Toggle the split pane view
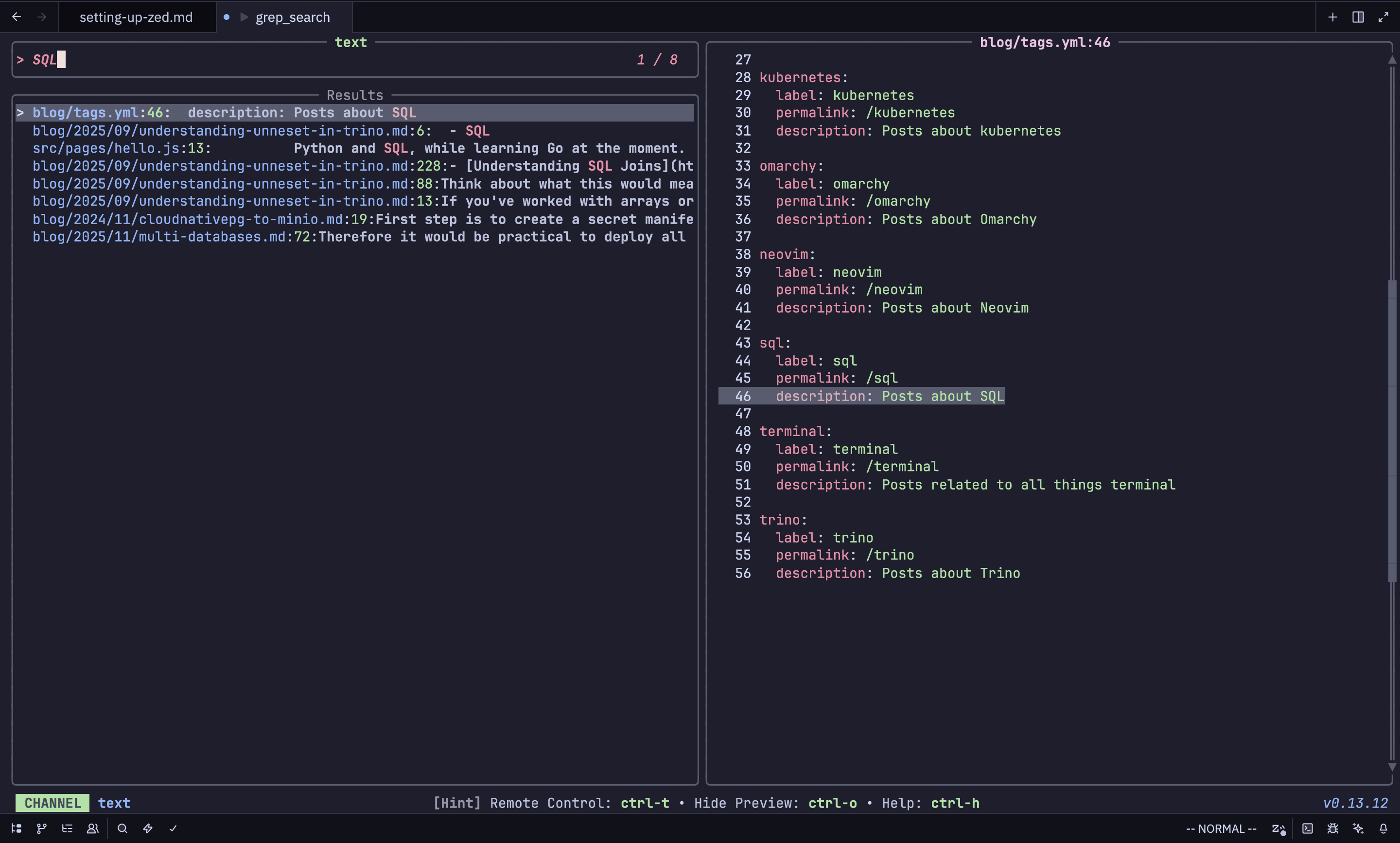Image resolution: width=1400 pixels, height=843 pixels. 1358,17
